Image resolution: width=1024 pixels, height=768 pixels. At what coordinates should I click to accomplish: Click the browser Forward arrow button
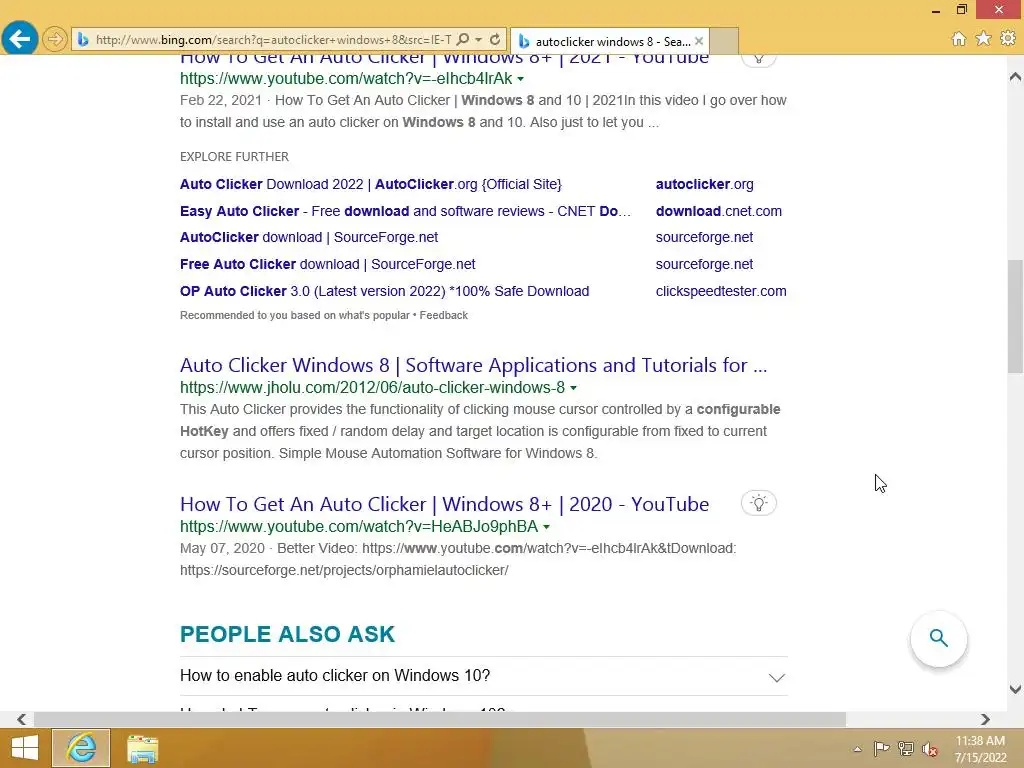55,39
